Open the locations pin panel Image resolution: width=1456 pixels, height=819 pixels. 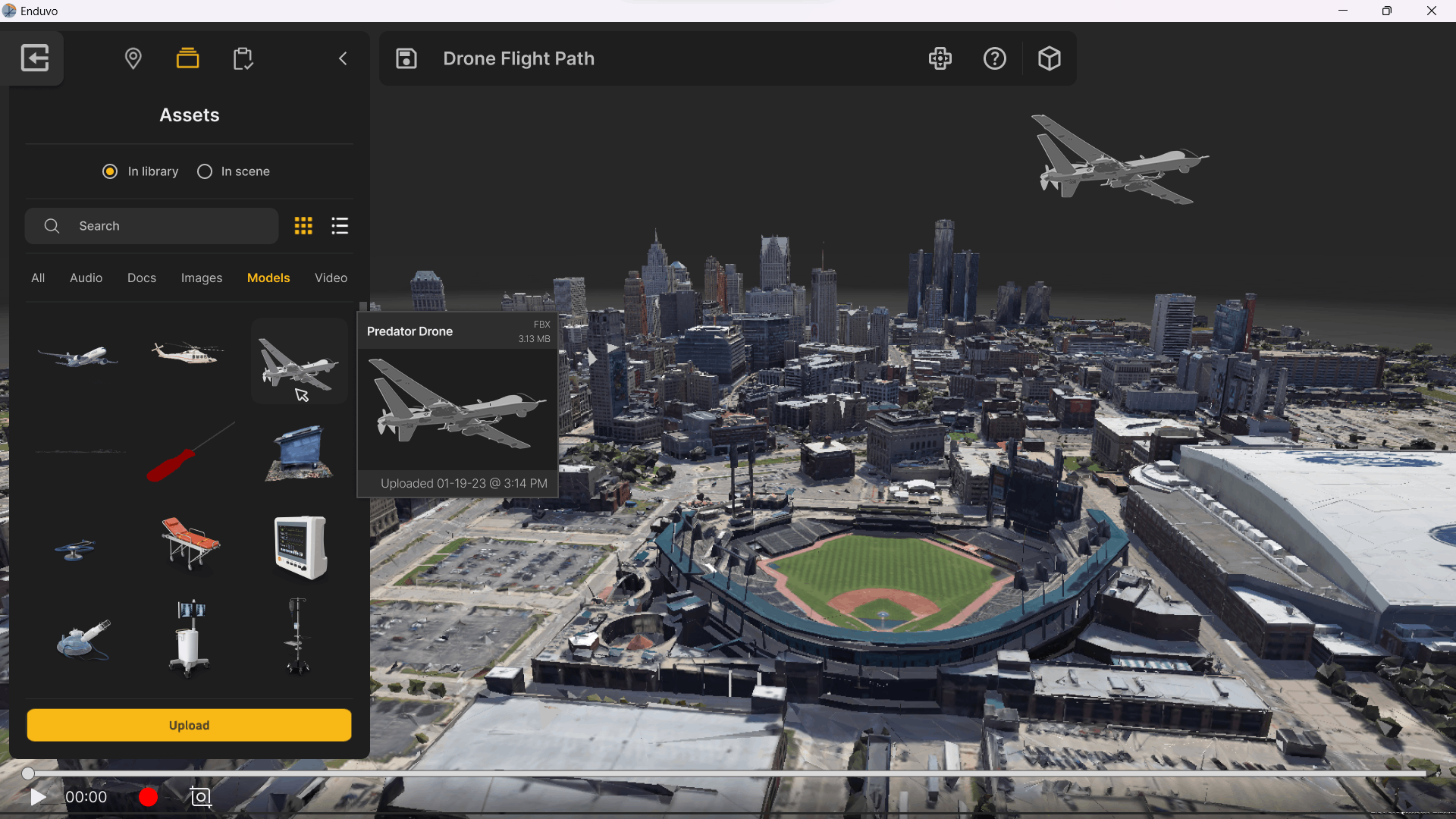pyautogui.click(x=133, y=58)
